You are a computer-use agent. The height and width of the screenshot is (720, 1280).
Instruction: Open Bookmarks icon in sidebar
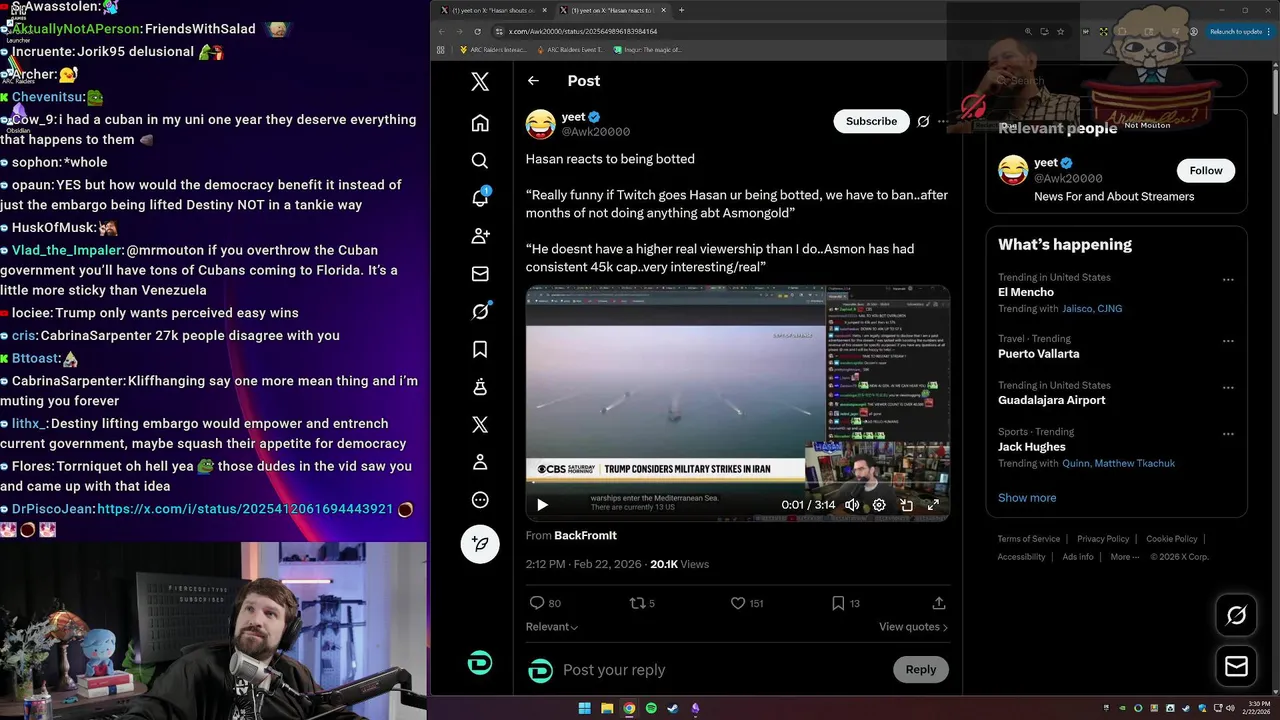point(480,349)
